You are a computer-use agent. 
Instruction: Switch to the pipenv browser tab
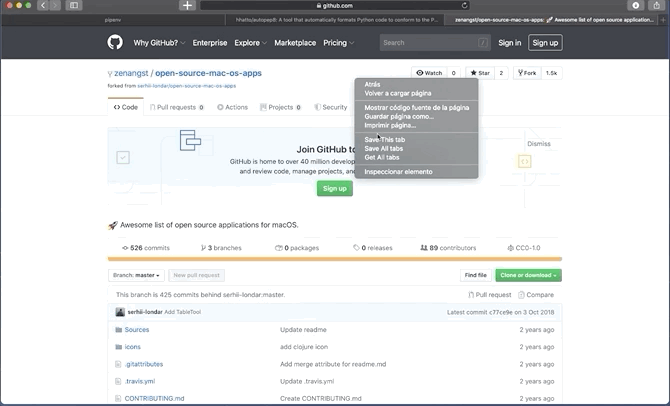click(x=113, y=20)
